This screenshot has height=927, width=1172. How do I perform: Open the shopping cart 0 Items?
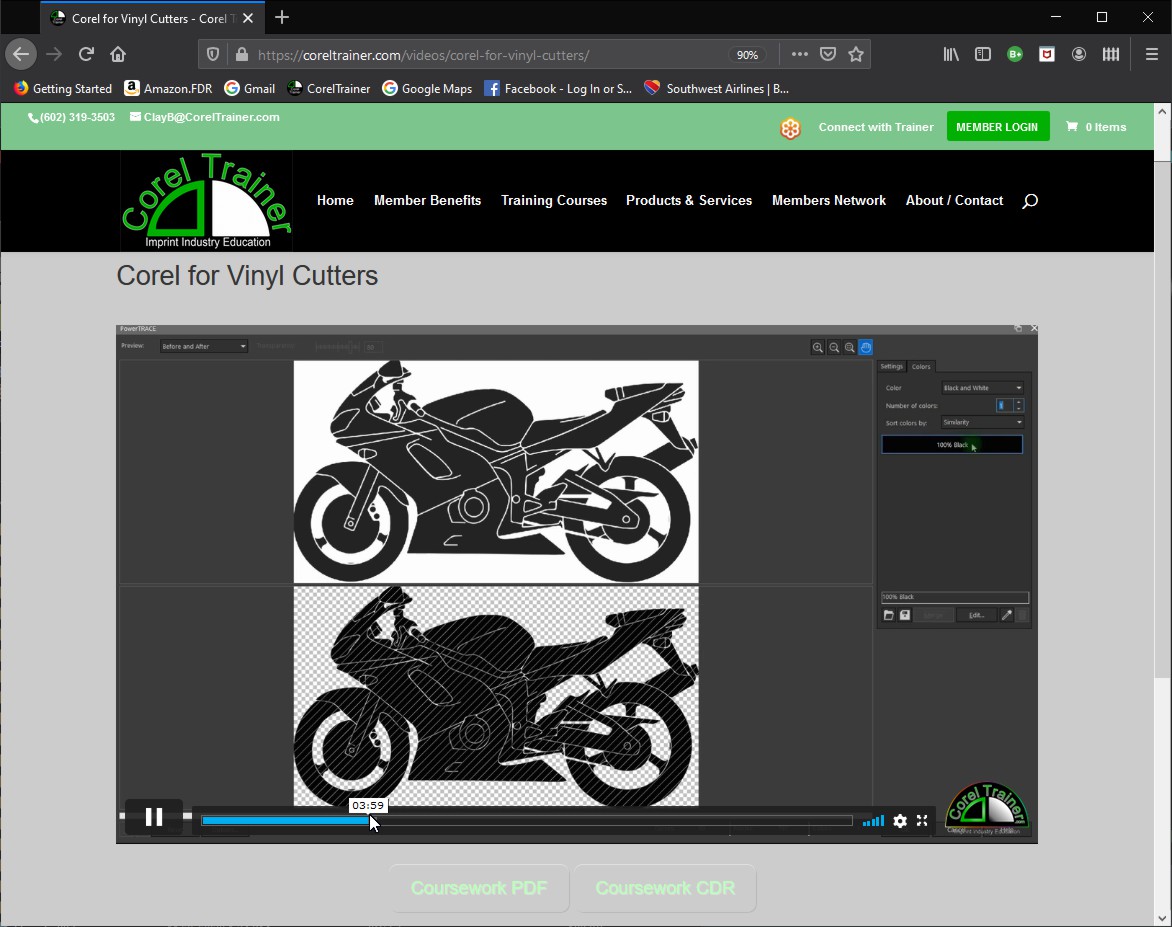[1096, 127]
